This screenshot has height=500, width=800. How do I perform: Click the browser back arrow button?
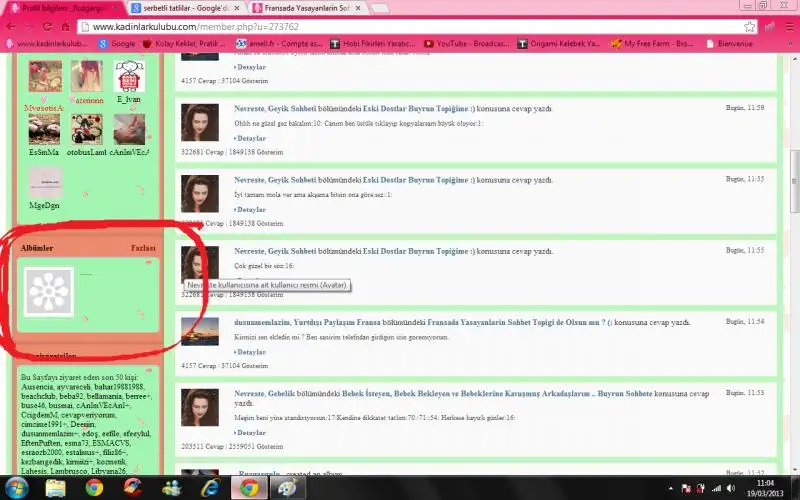click(13, 26)
